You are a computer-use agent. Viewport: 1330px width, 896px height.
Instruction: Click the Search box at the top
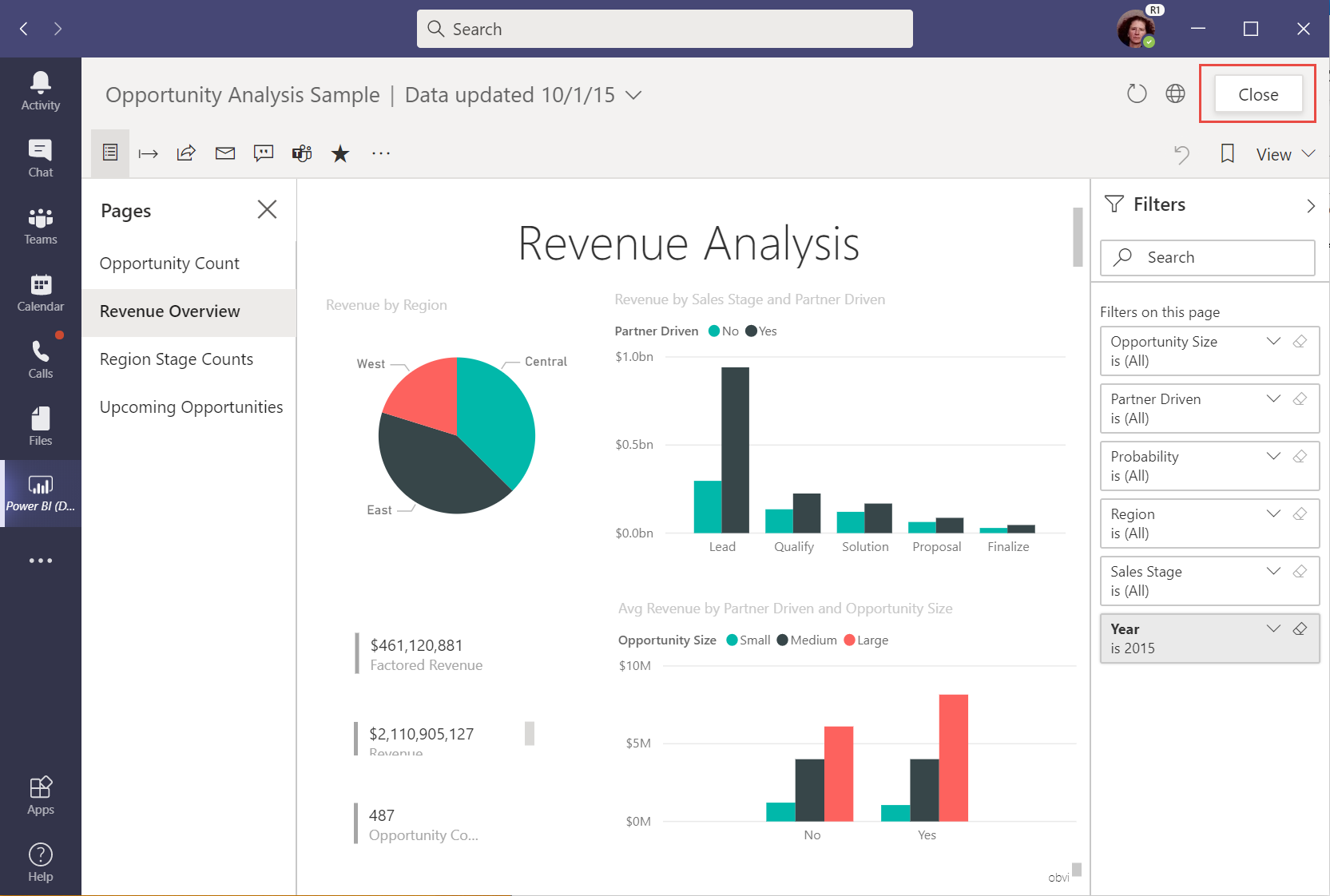point(665,29)
